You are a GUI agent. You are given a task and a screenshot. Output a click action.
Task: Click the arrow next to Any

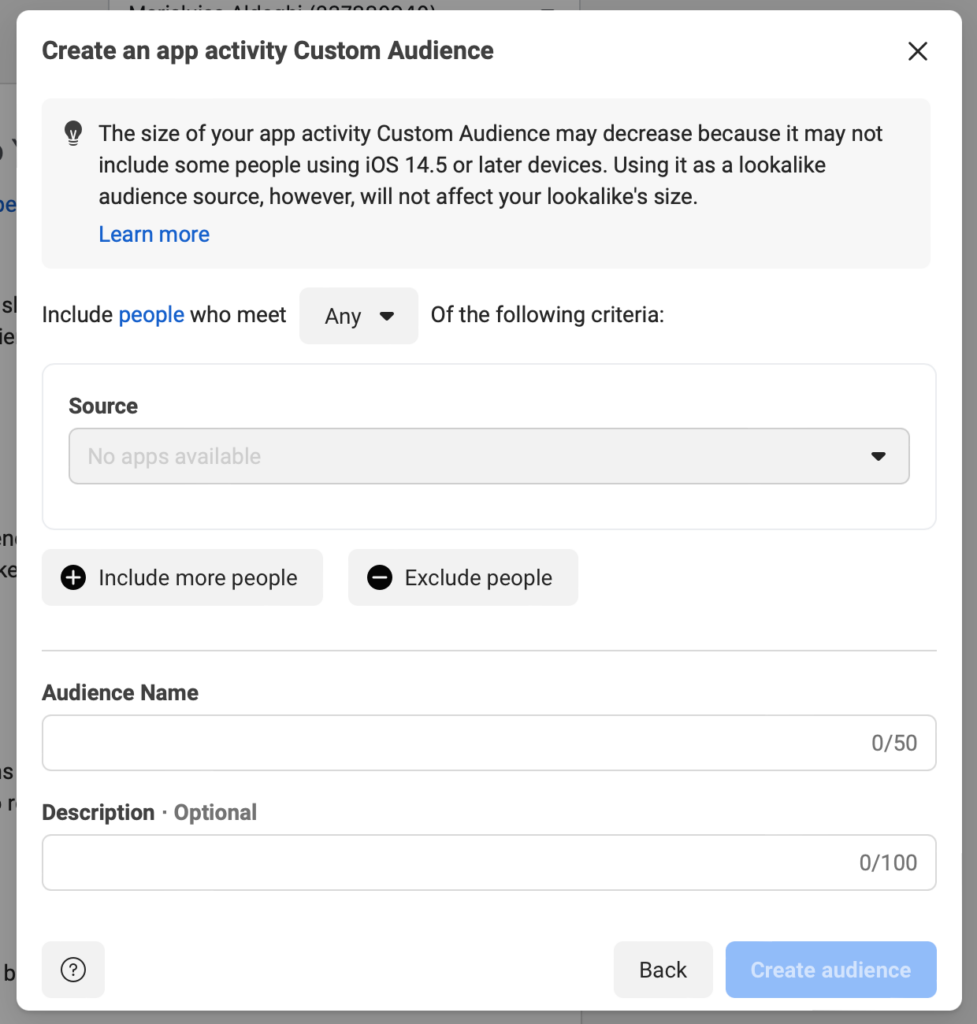coord(387,316)
